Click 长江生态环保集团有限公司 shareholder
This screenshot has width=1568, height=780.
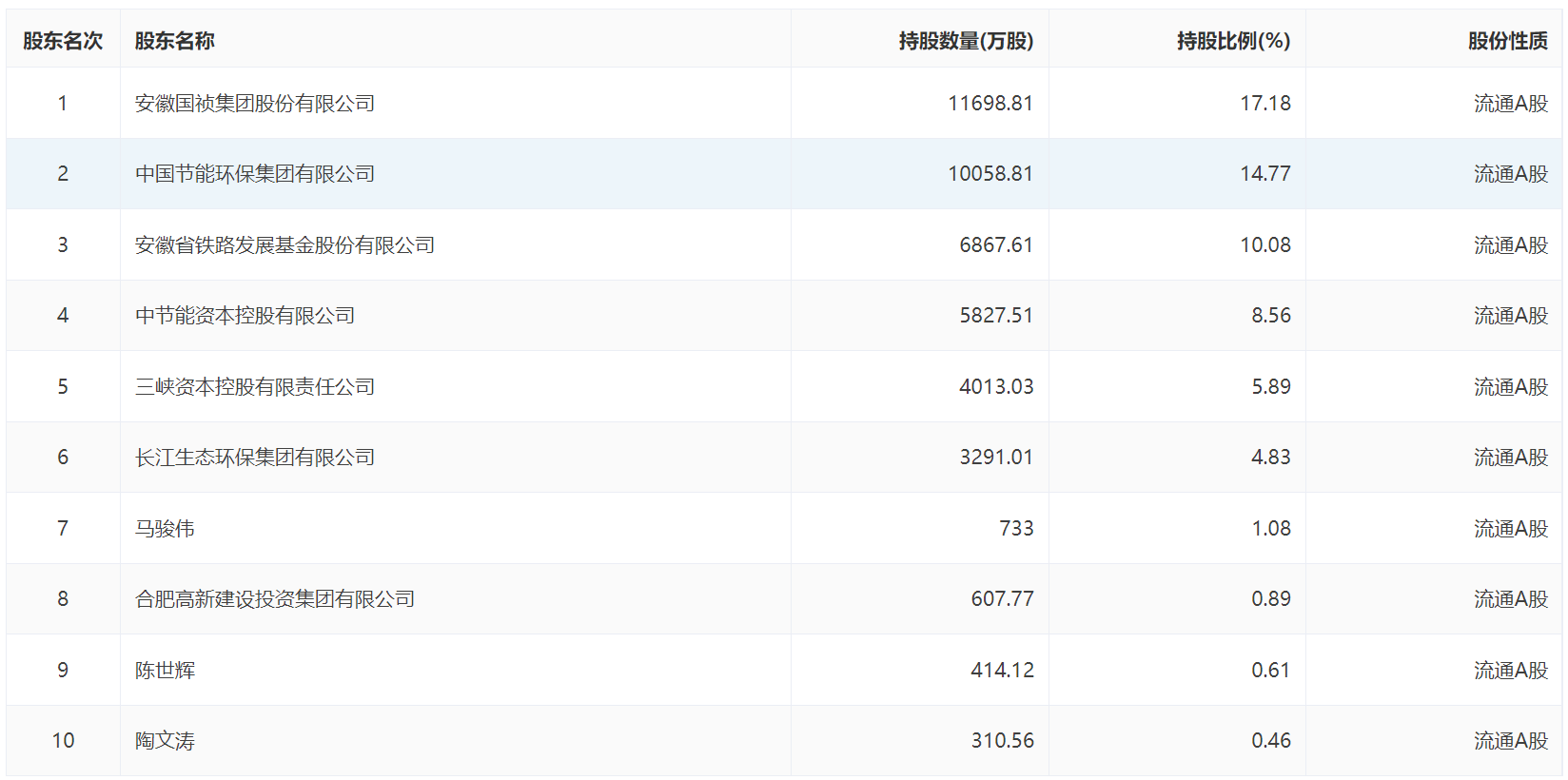pos(255,458)
